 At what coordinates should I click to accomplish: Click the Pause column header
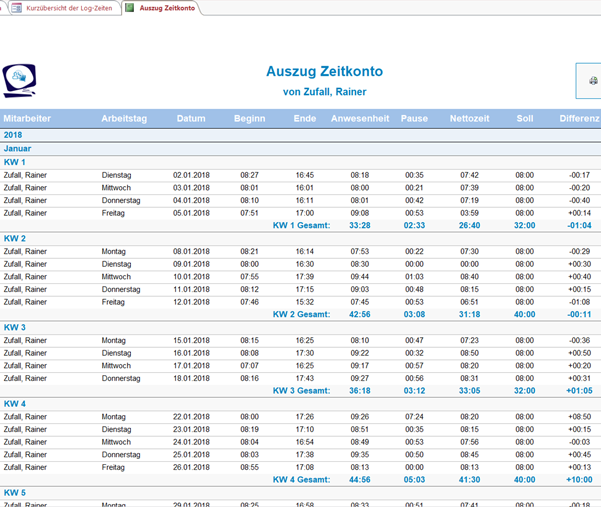[414, 118]
